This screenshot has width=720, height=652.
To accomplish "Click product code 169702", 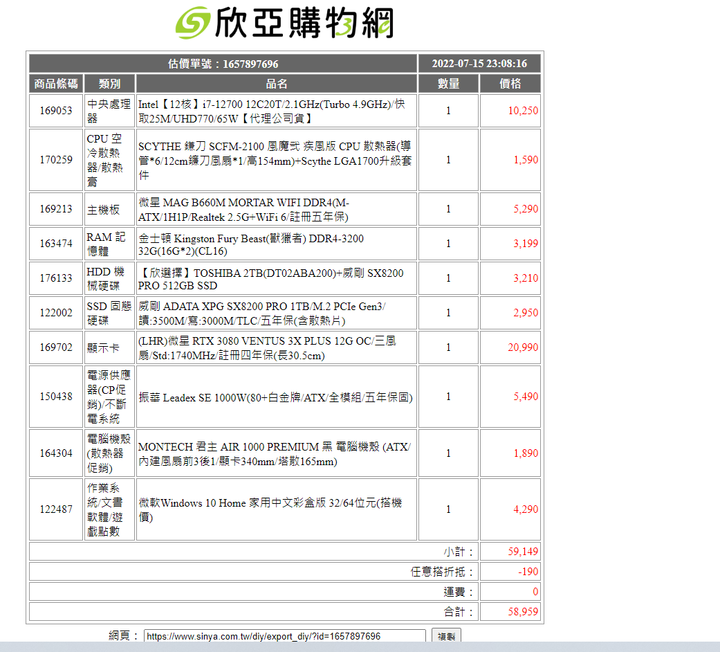I will pyautogui.click(x=56, y=347).
